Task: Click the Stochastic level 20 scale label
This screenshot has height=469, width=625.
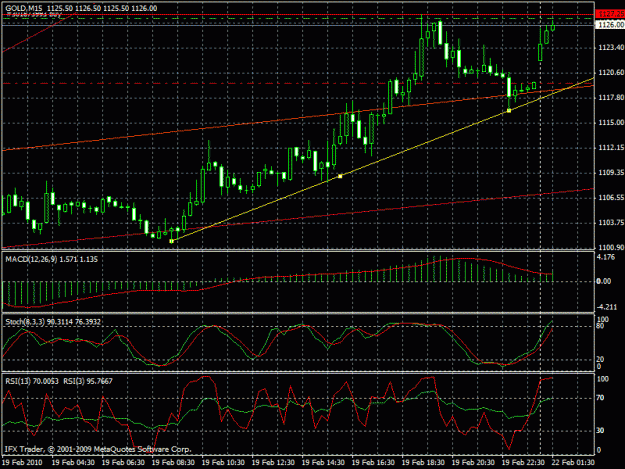Action: (x=600, y=359)
